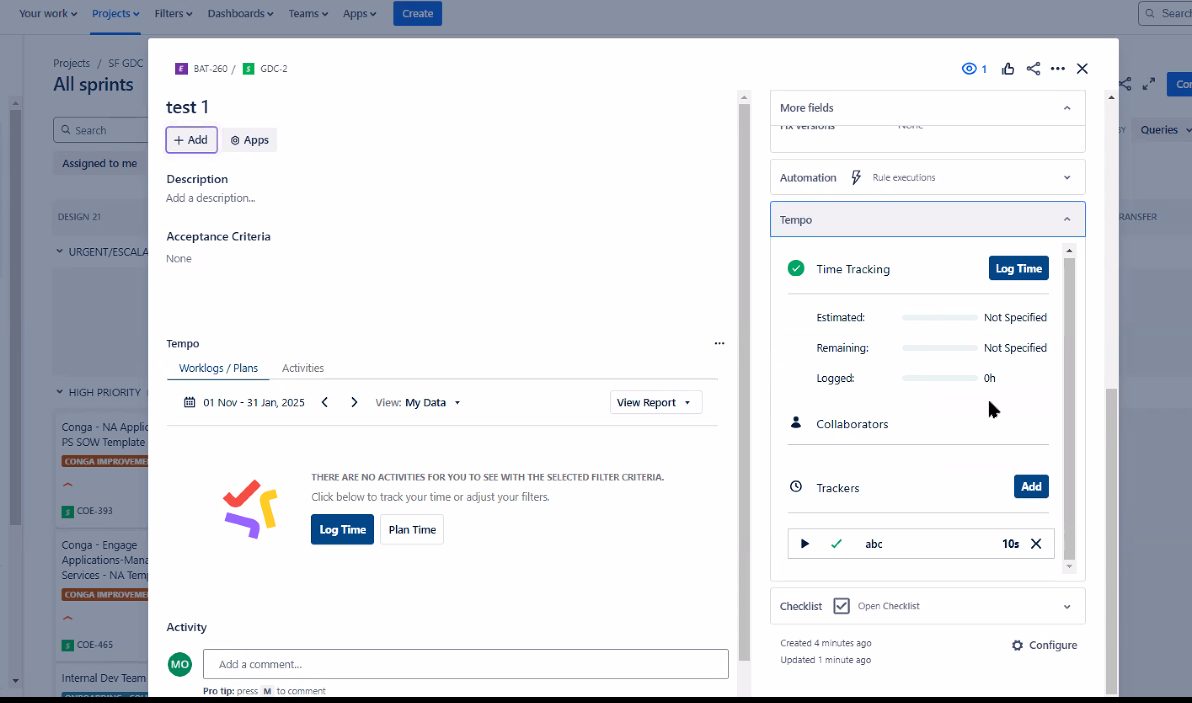Click the Add a comment field
Image resolution: width=1192 pixels, height=703 pixels.
pos(465,664)
